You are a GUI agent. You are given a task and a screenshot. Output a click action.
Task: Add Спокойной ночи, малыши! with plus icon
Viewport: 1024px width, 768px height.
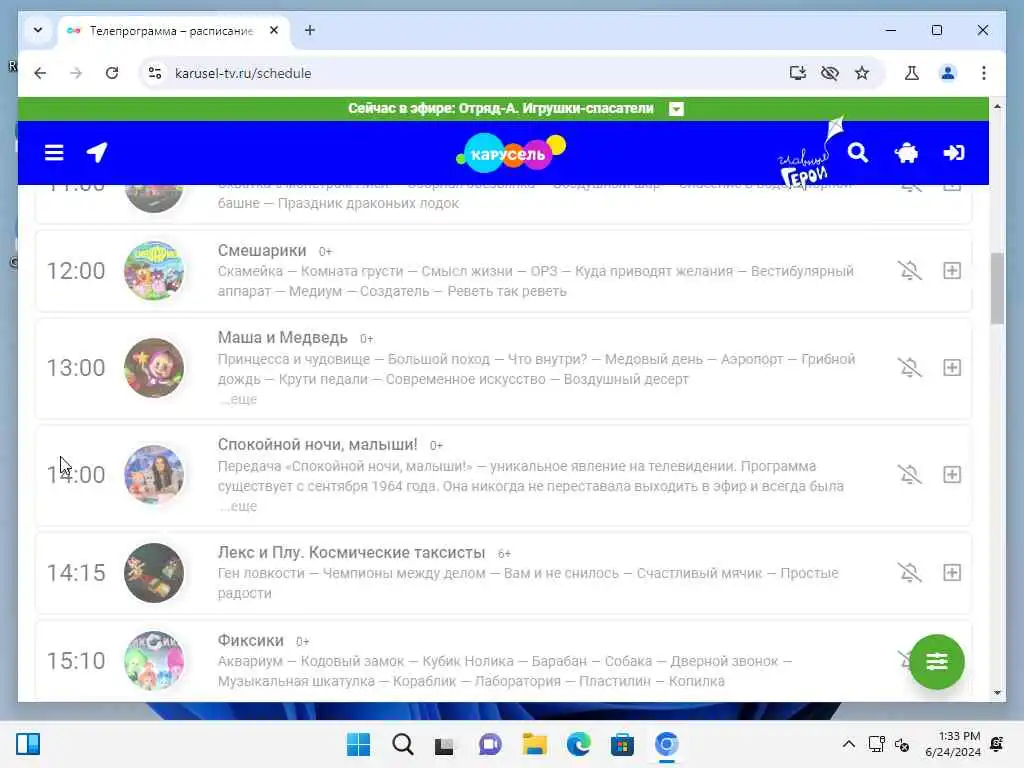coord(952,475)
